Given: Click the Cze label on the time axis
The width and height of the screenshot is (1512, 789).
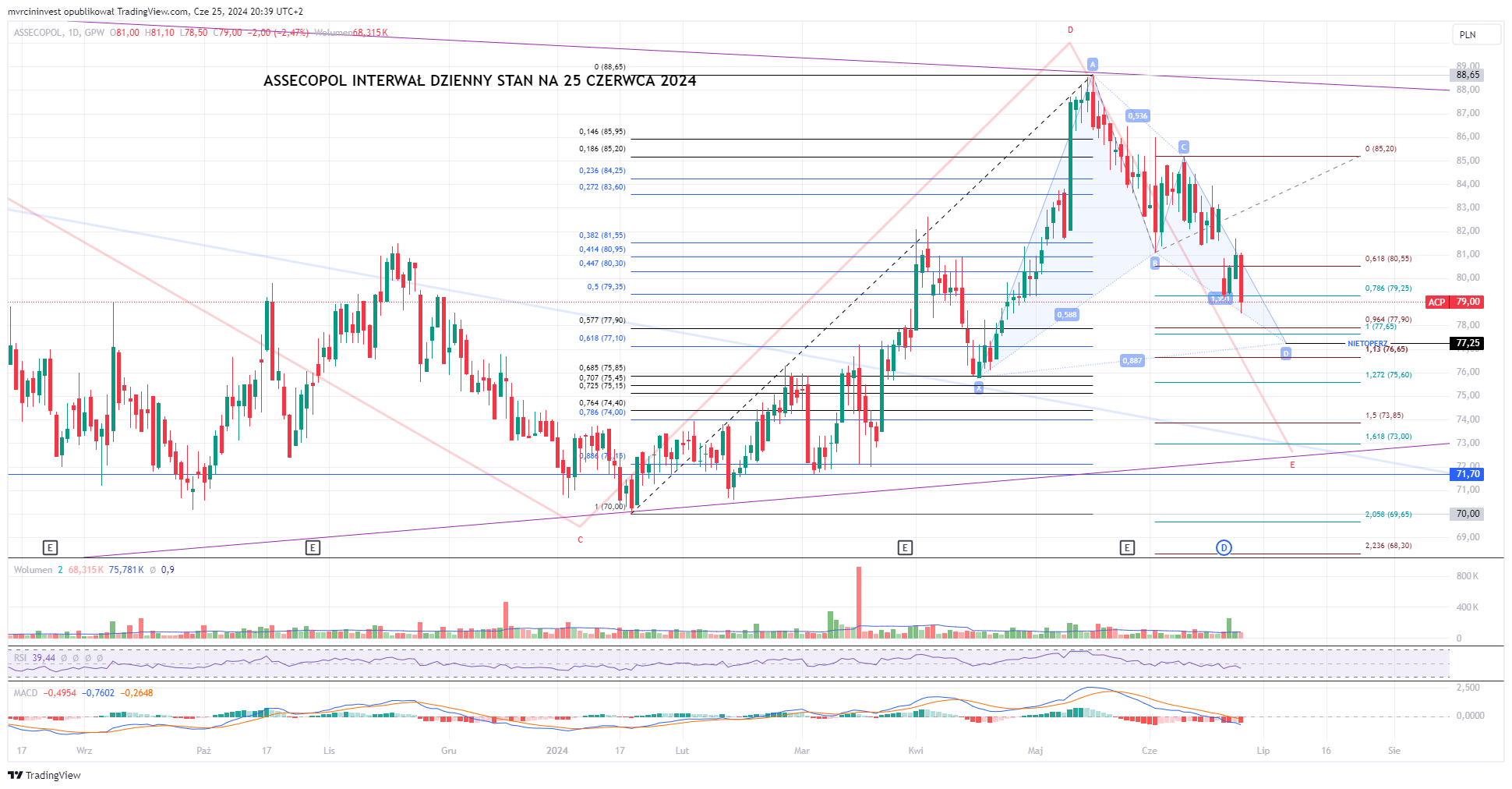Looking at the screenshot, I should [x=1149, y=751].
